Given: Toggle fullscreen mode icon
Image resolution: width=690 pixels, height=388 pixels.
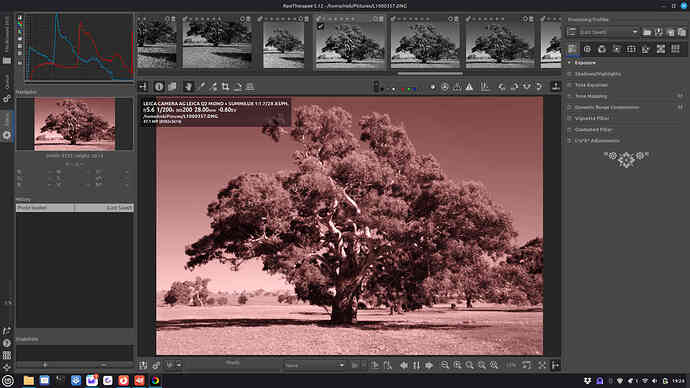Looking at the screenshot, I should tap(542, 365).
